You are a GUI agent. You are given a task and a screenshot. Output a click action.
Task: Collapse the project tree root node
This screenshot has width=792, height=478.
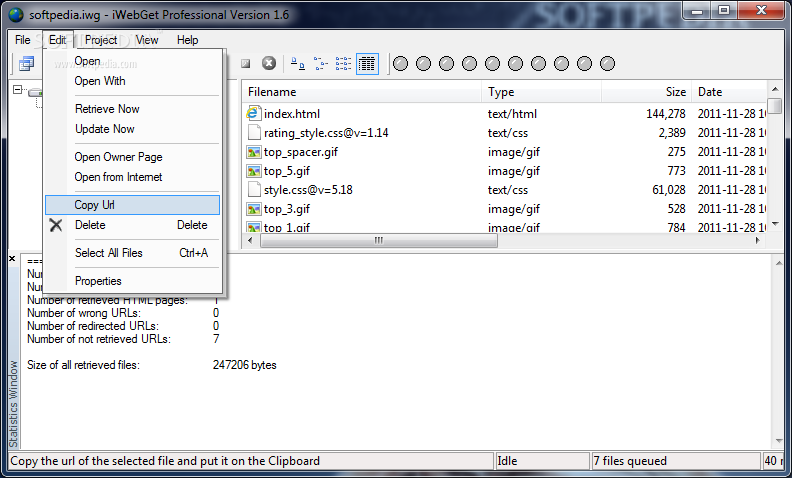point(18,90)
